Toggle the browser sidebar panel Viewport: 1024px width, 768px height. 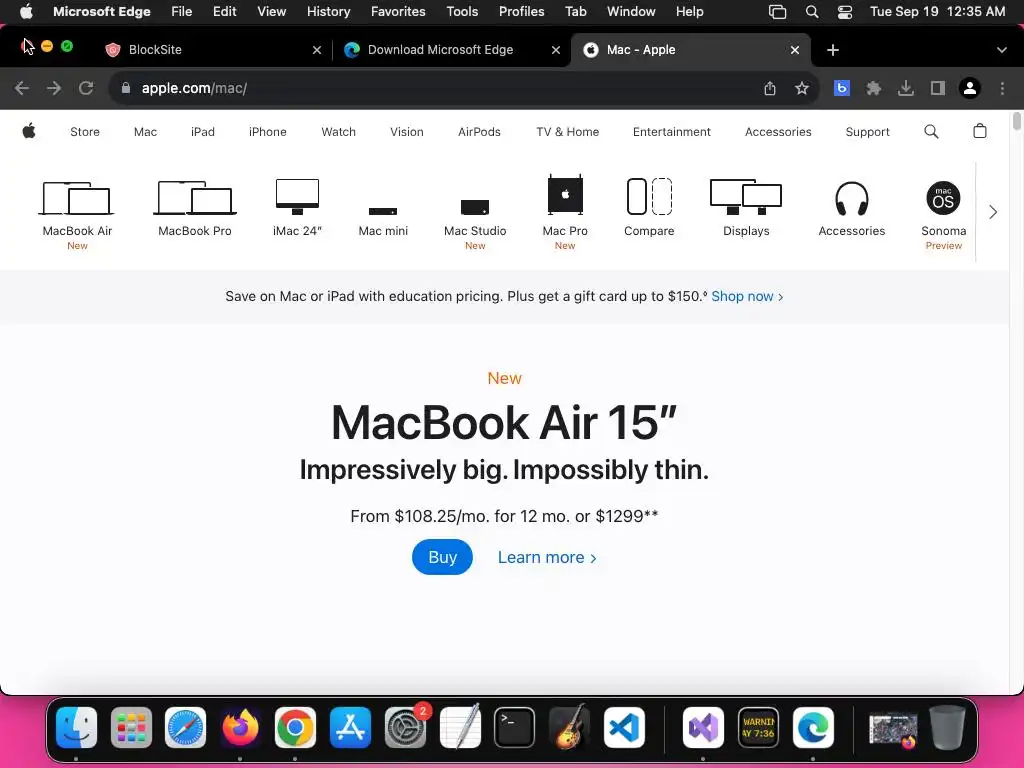pos(938,88)
